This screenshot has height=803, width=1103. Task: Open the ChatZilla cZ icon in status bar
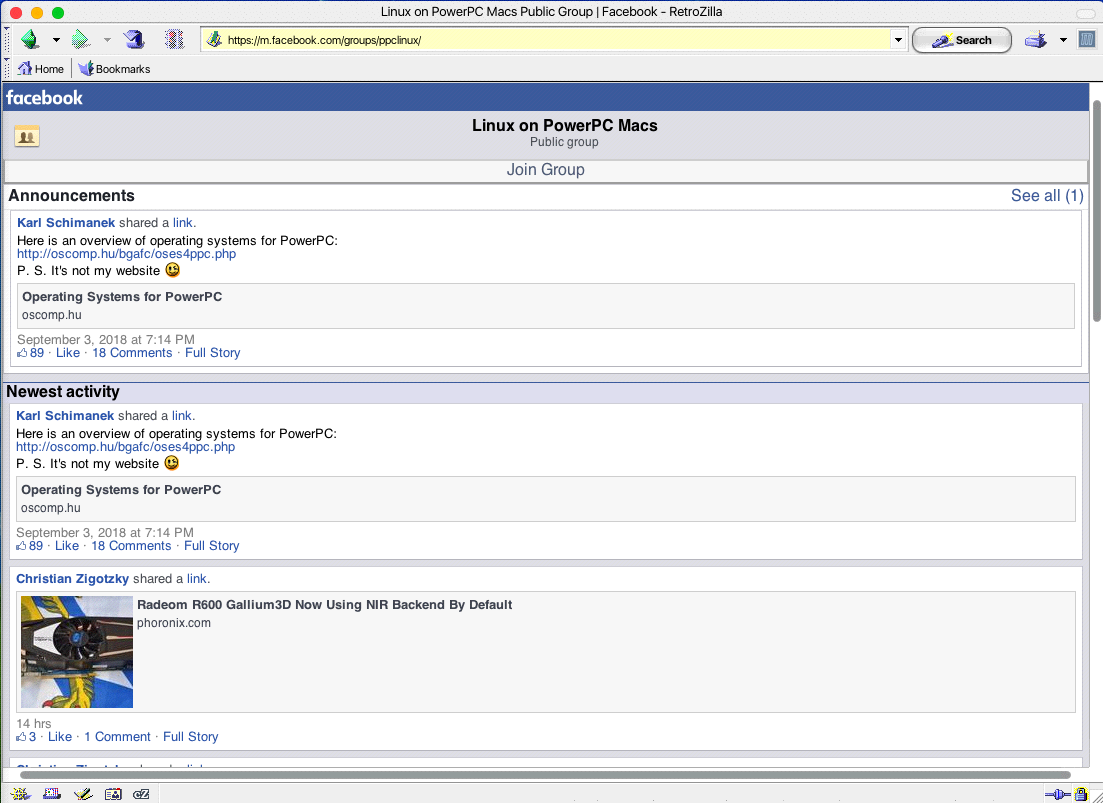(x=141, y=794)
